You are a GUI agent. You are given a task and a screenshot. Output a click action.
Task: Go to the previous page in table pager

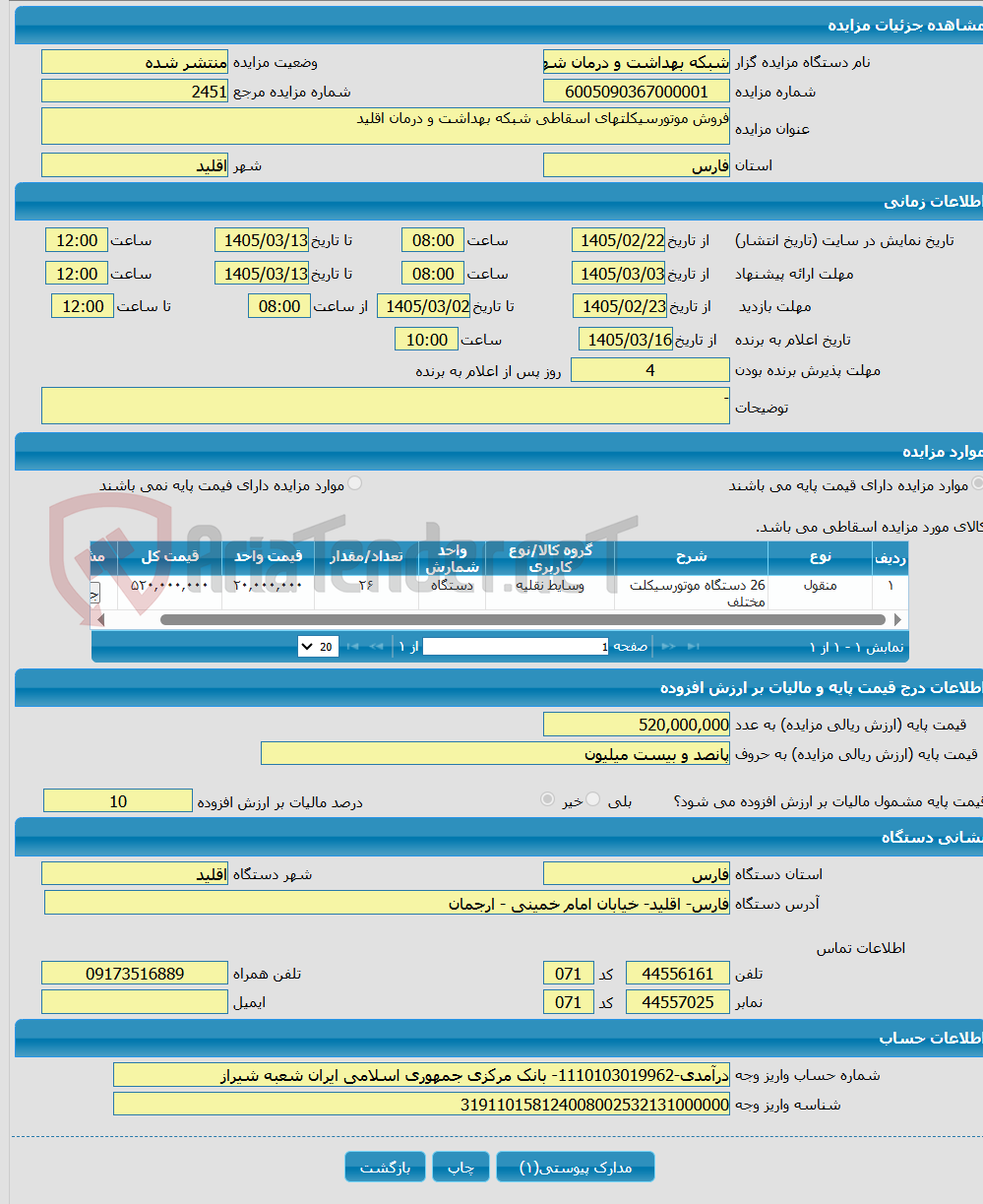click(x=668, y=647)
